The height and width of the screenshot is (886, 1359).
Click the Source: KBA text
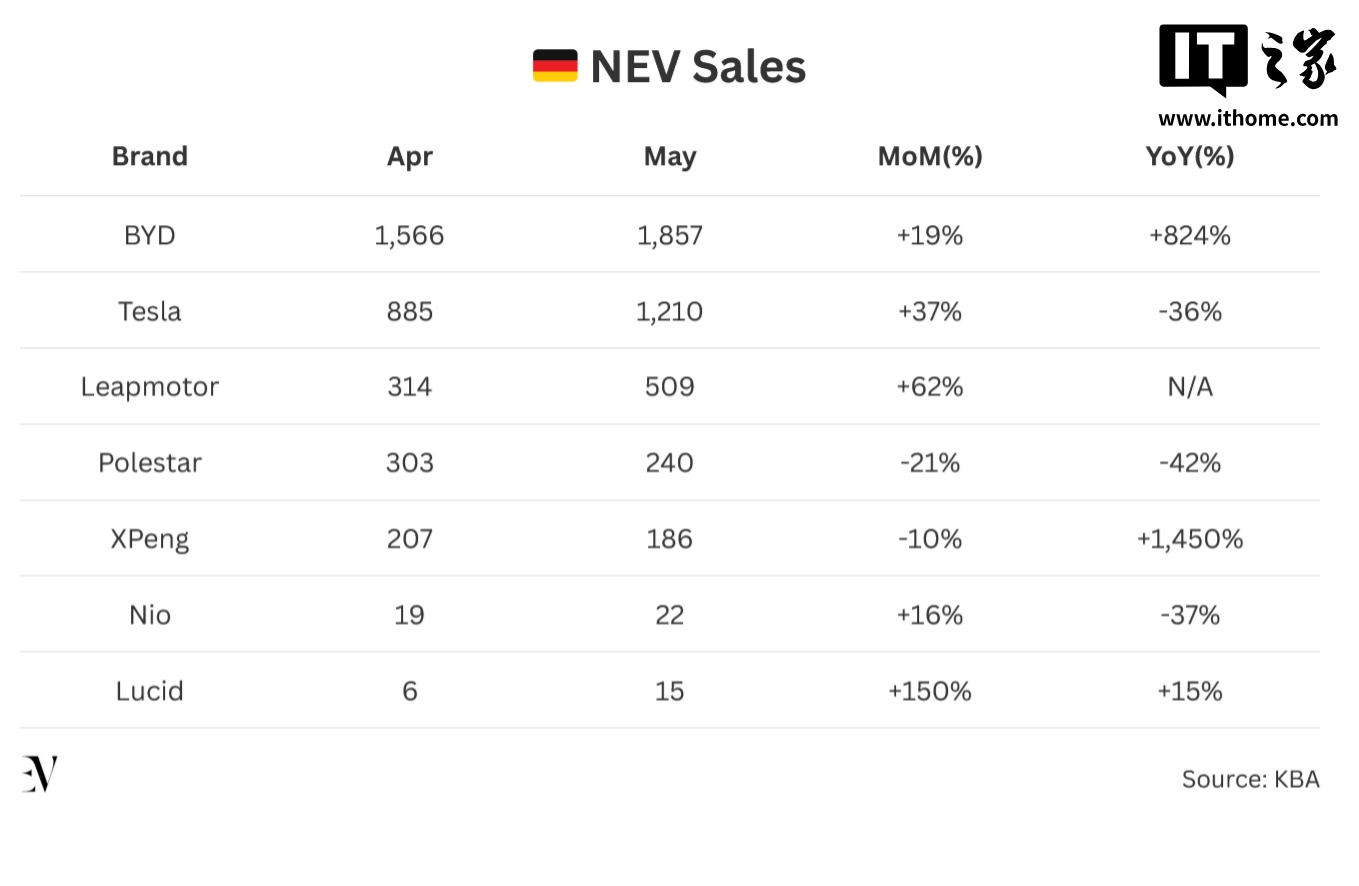click(x=1250, y=779)
